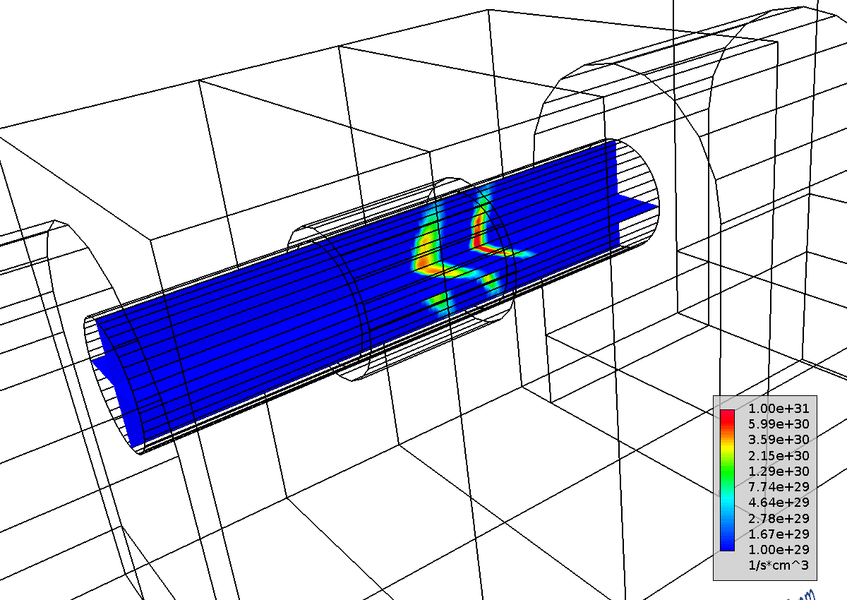
Task: Click the 3.59e+30 legend value
Action: tap(778, 440)
